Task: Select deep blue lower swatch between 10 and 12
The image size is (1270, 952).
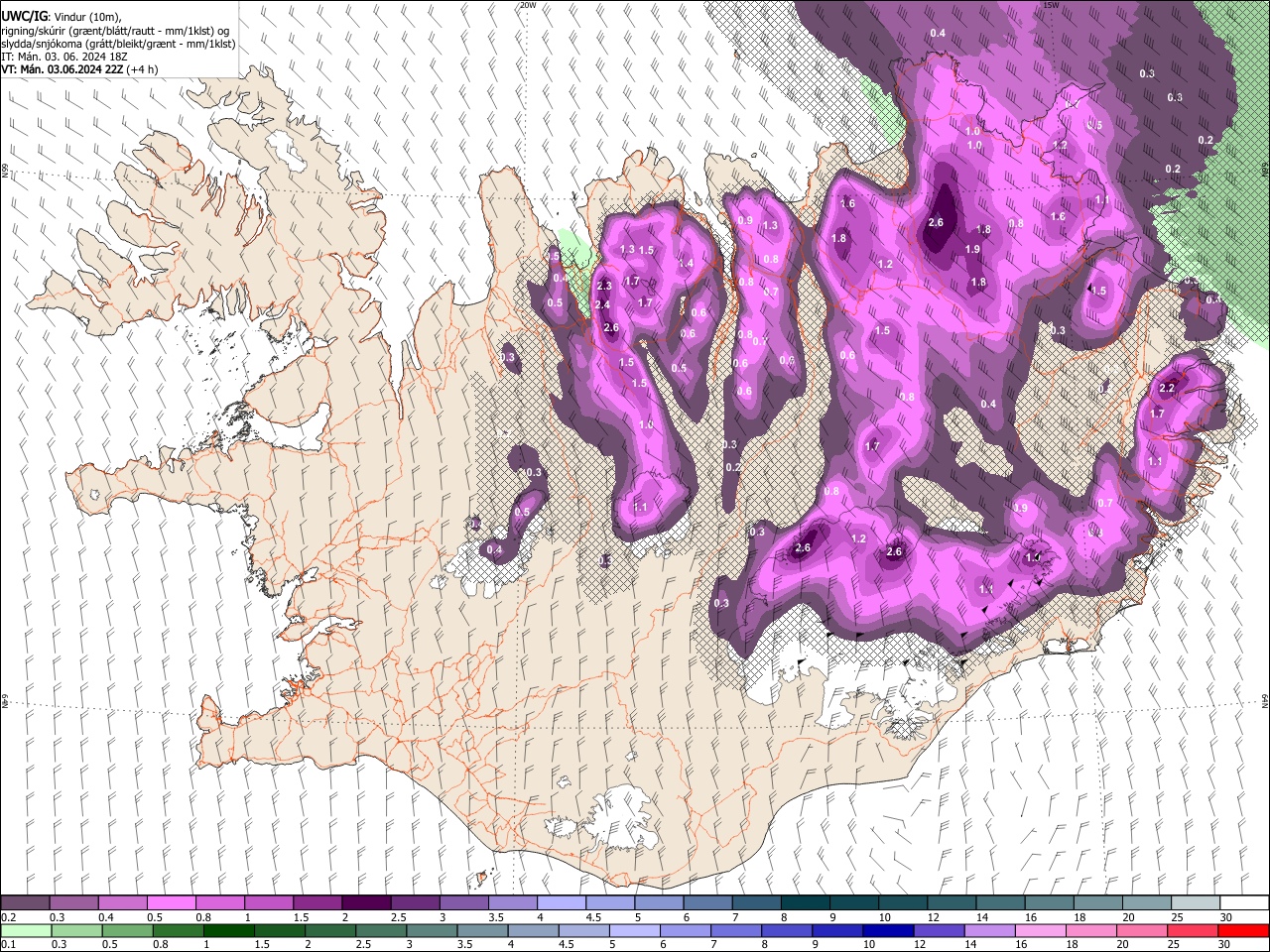Action: pyautogui.click(x=887, y=931)
